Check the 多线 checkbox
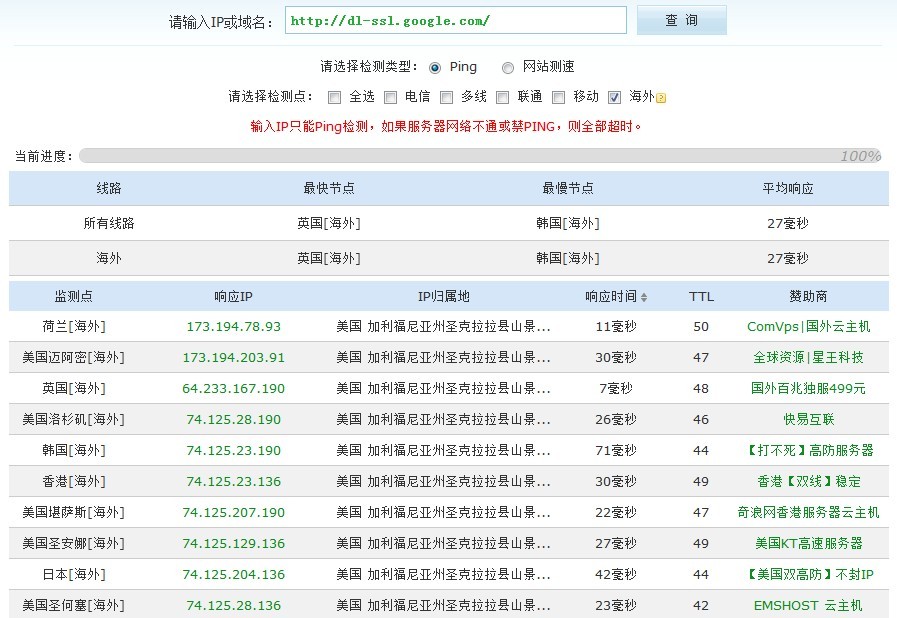Screen dimensions: 897x618 [447, 98]
